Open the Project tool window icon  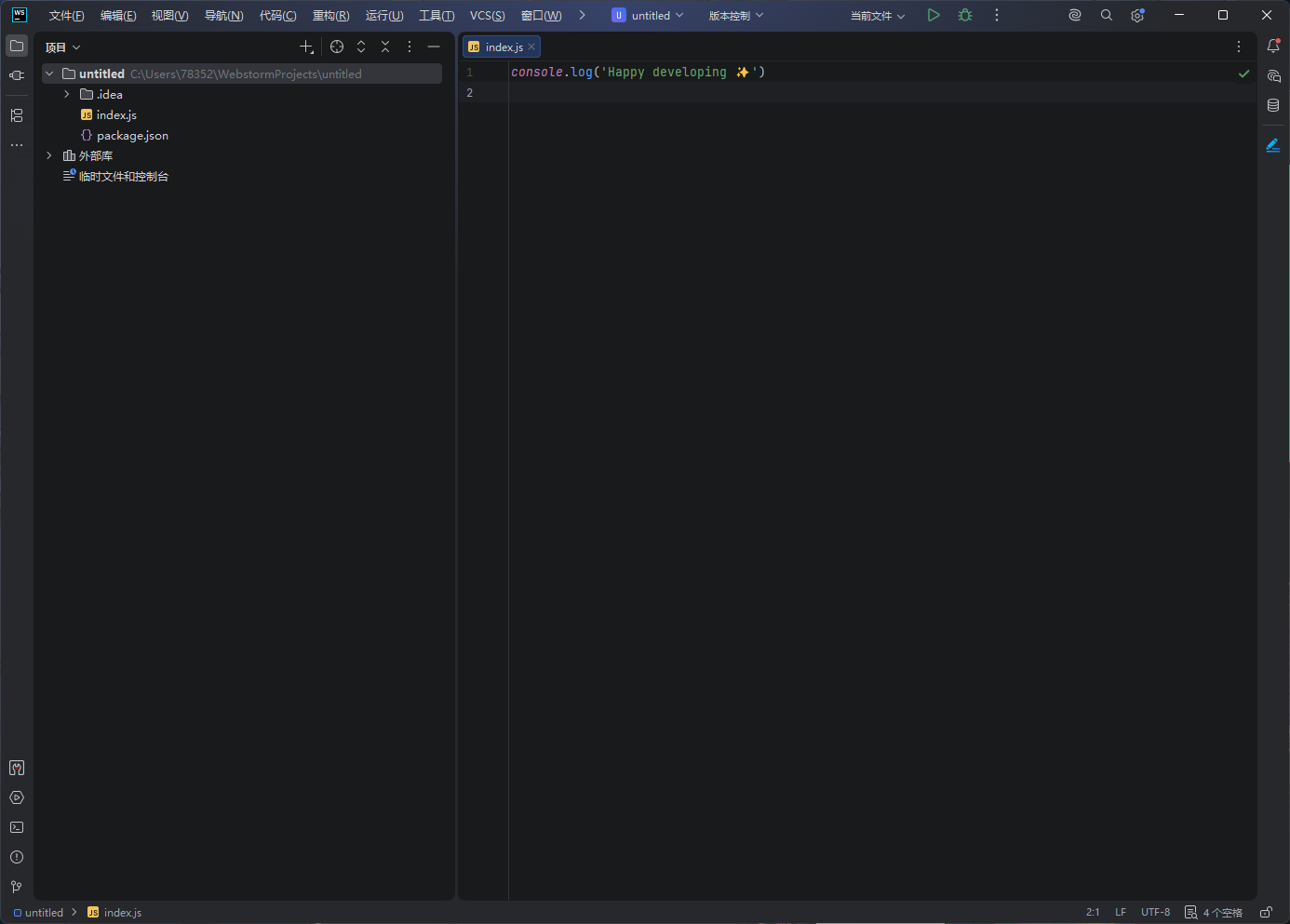pyautogui.click(x=17, y=46)
